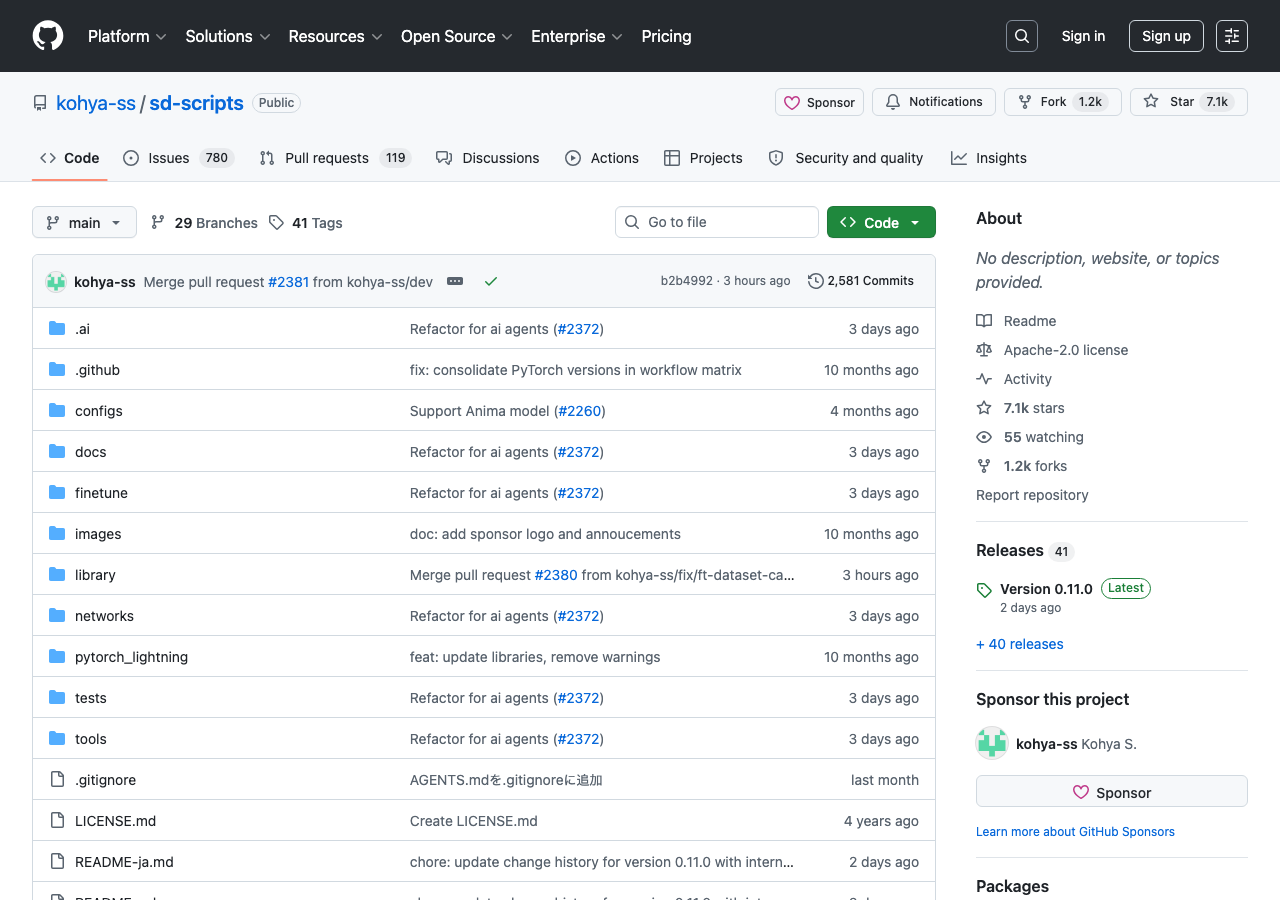
Task: Switch to the Discussions tab
Action: pyautogui.click(x=488, y=158)
